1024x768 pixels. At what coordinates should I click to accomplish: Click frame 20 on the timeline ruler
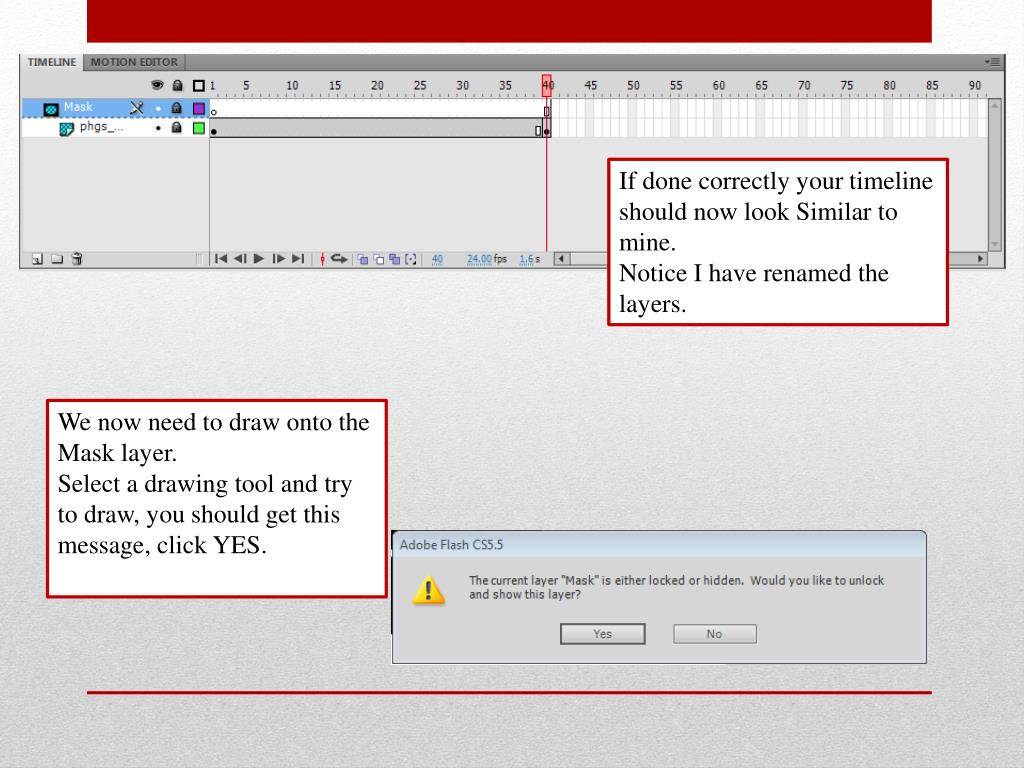pos(377,86)
